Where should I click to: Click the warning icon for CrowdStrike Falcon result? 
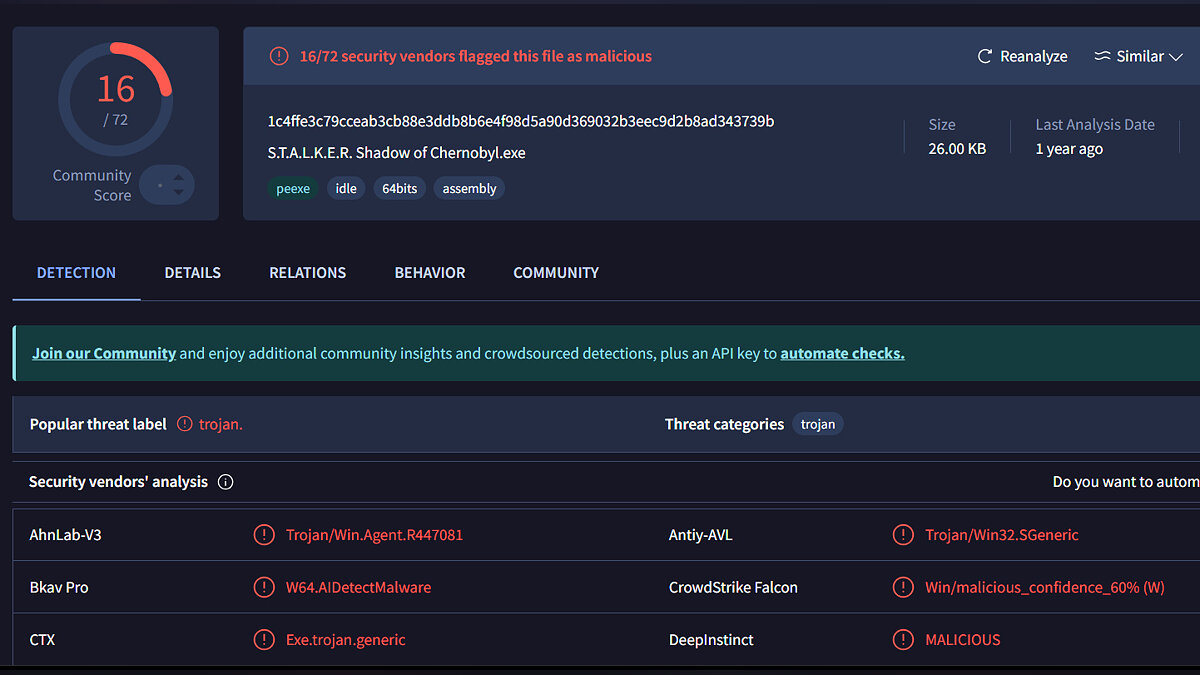click(x=903, y=588)
